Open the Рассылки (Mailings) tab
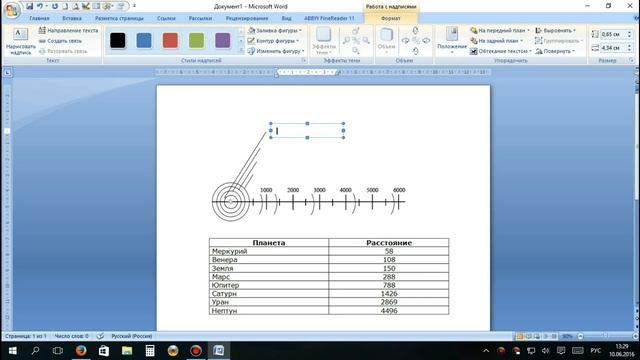This screenshot has width=640, height=360. tap(200, 18)
